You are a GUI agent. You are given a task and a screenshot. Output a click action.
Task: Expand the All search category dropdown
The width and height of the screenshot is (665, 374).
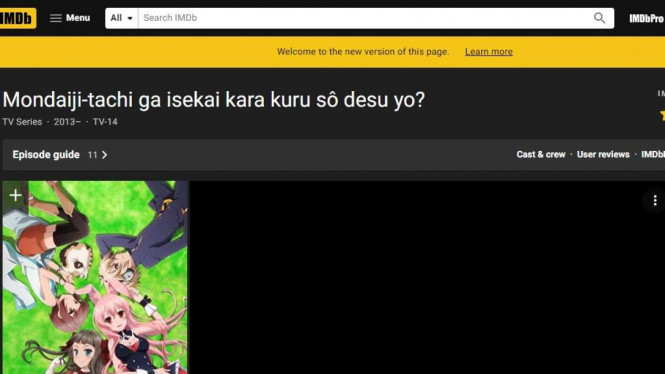coord(121,18)
